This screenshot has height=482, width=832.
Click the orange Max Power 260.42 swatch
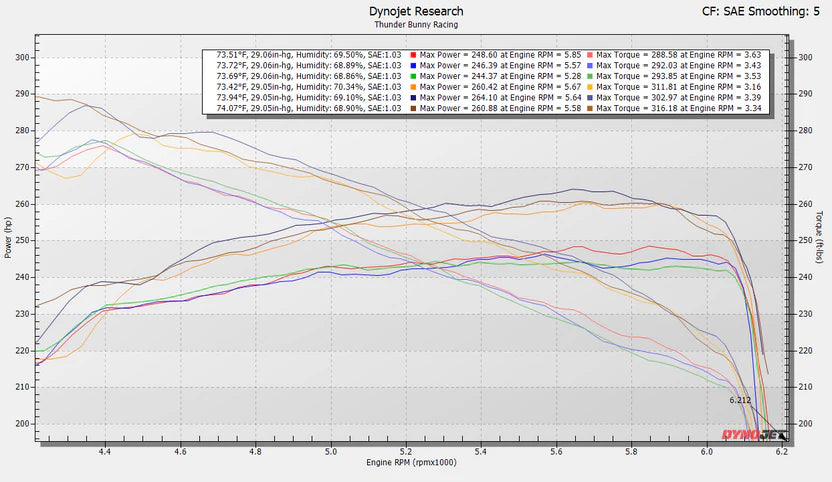(411, 87)
